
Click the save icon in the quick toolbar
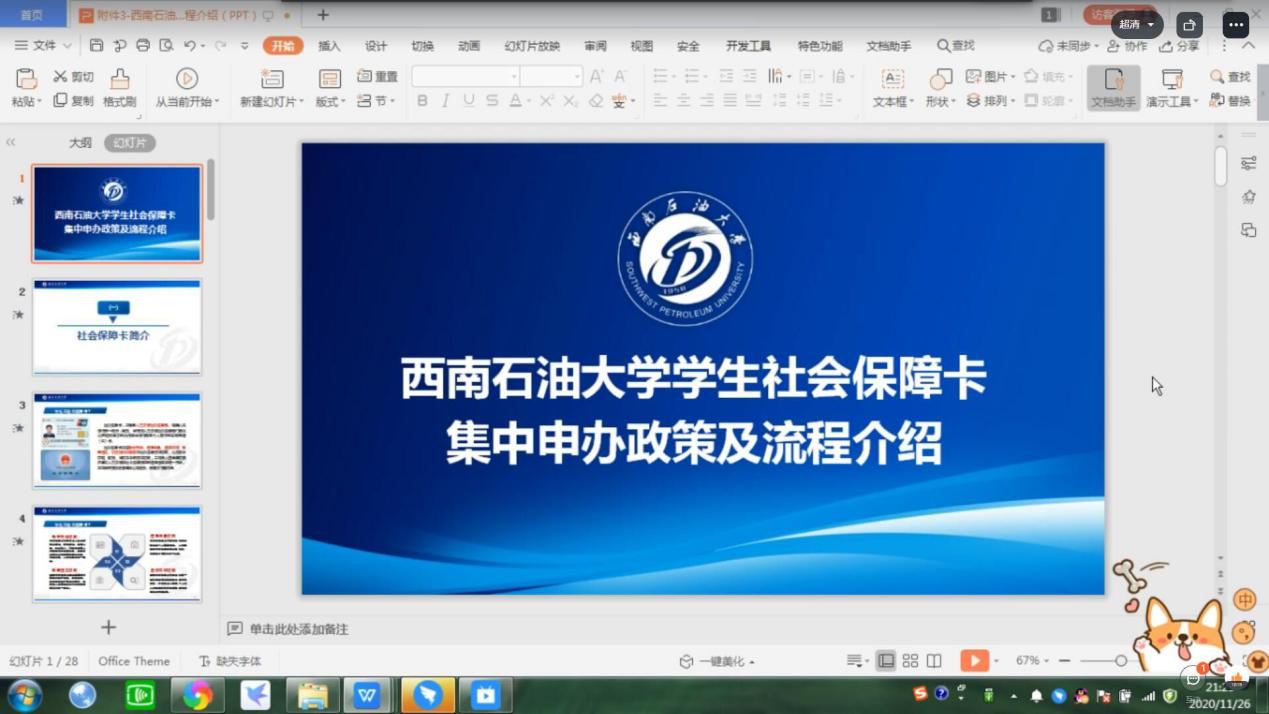point(96,45)
